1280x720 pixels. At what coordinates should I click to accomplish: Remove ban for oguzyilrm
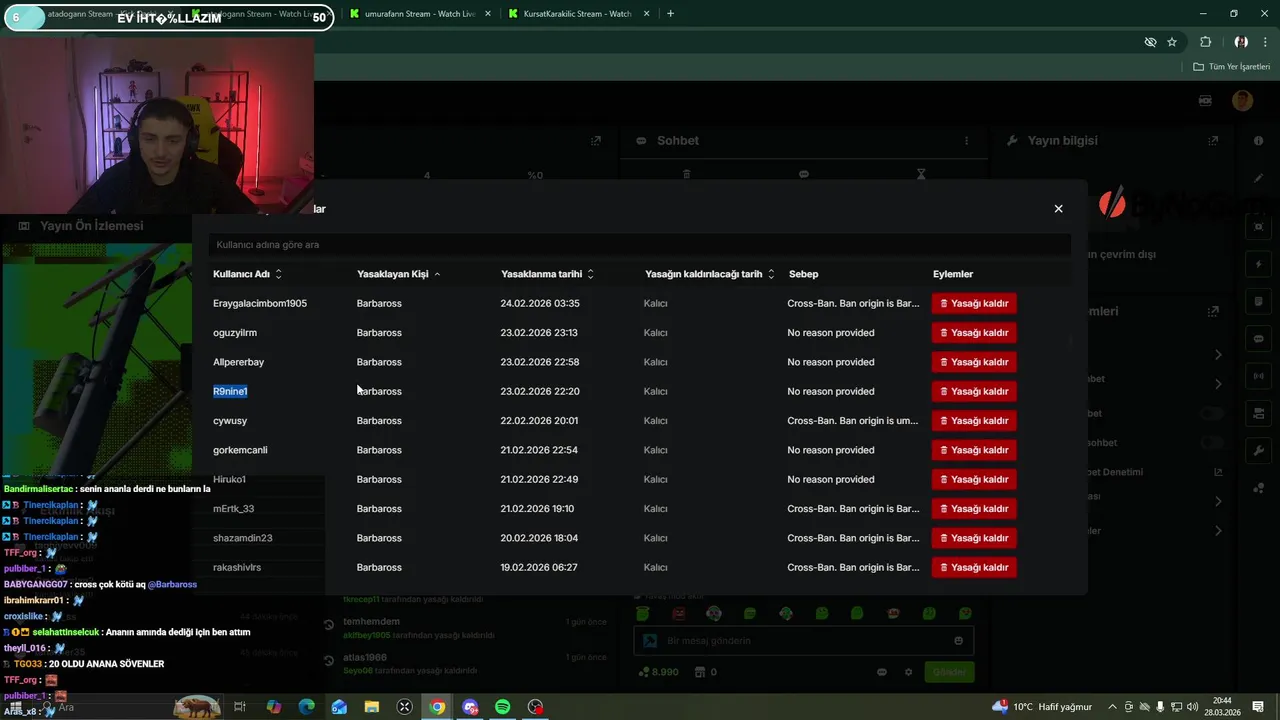[974, 332]
